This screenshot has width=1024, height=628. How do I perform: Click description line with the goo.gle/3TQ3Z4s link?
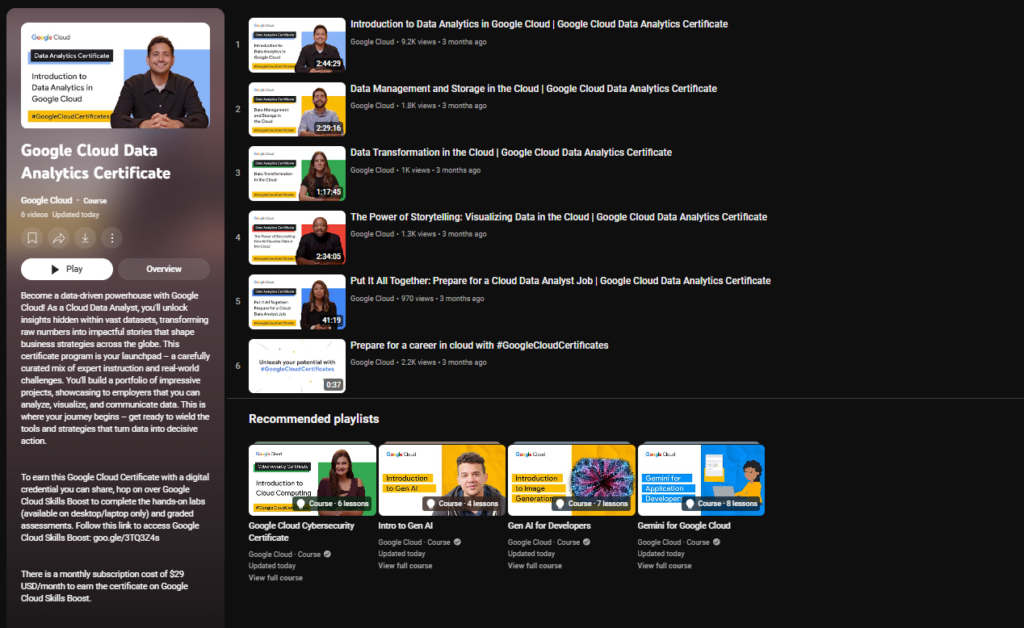(90, 538)
